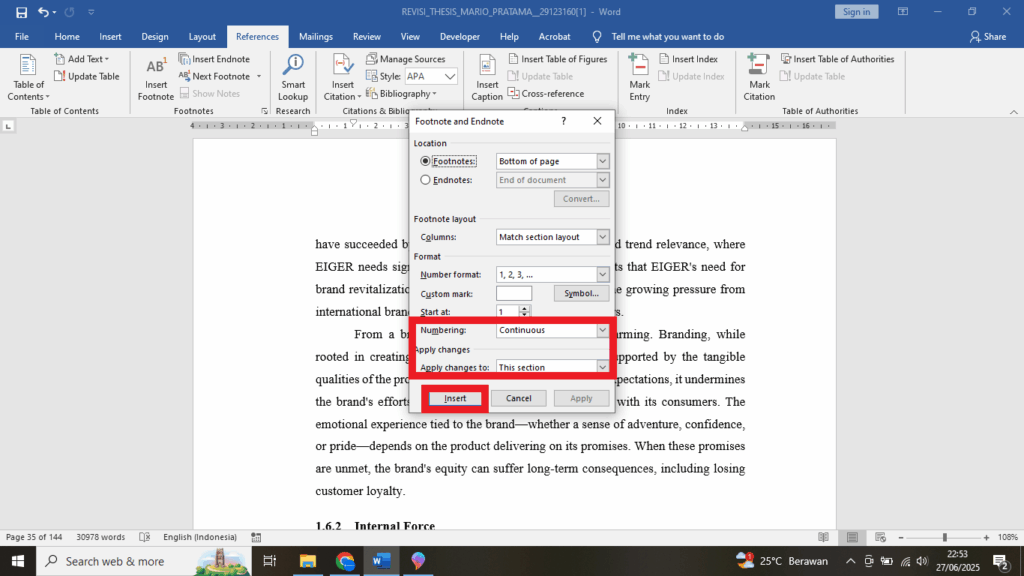Open the File menu
Image resolution: width=1024 pixels, height=576 pixels.
click(x=22, y=37)
